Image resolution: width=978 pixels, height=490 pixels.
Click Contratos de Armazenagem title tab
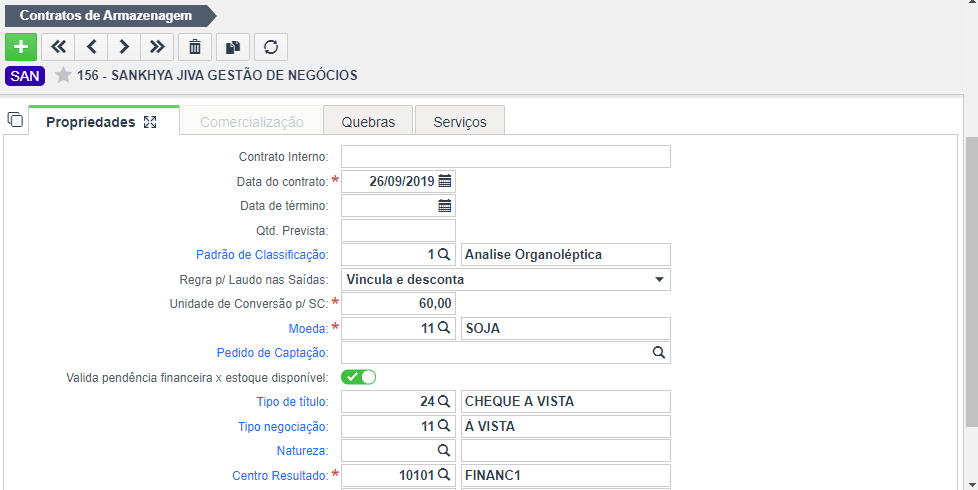click(111, 16)
